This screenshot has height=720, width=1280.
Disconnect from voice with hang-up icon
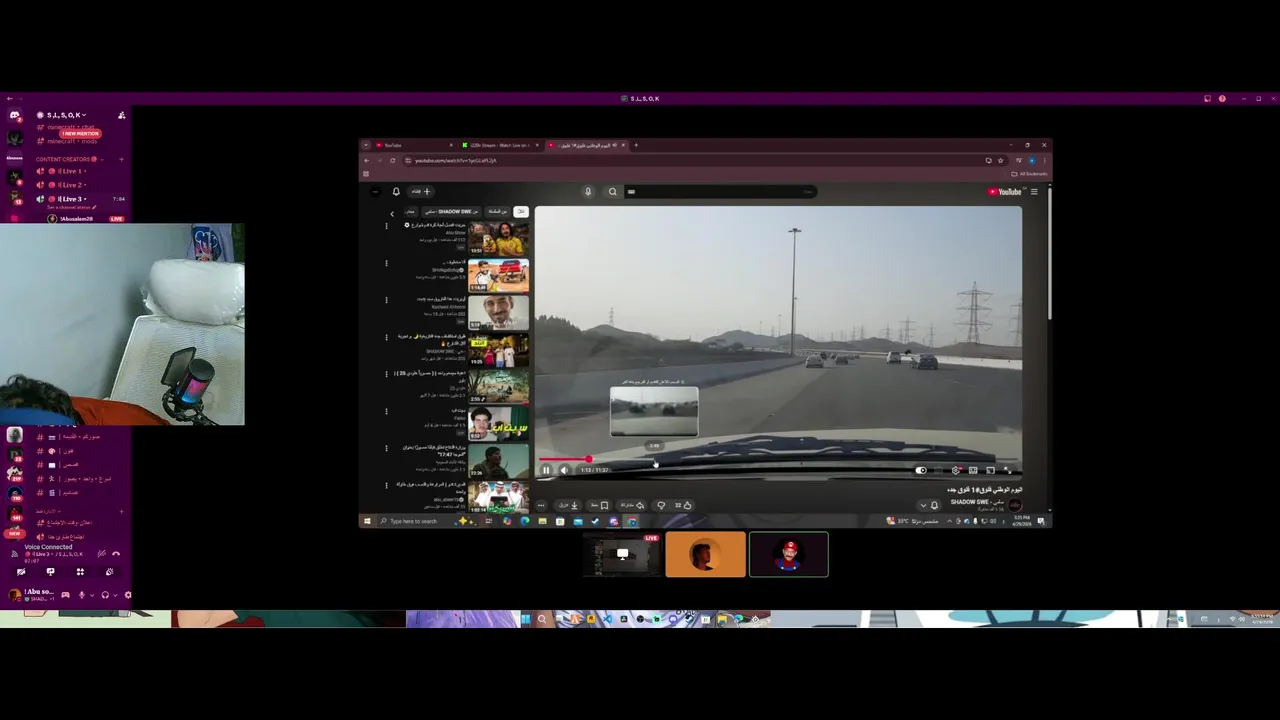tap(116, 554)
